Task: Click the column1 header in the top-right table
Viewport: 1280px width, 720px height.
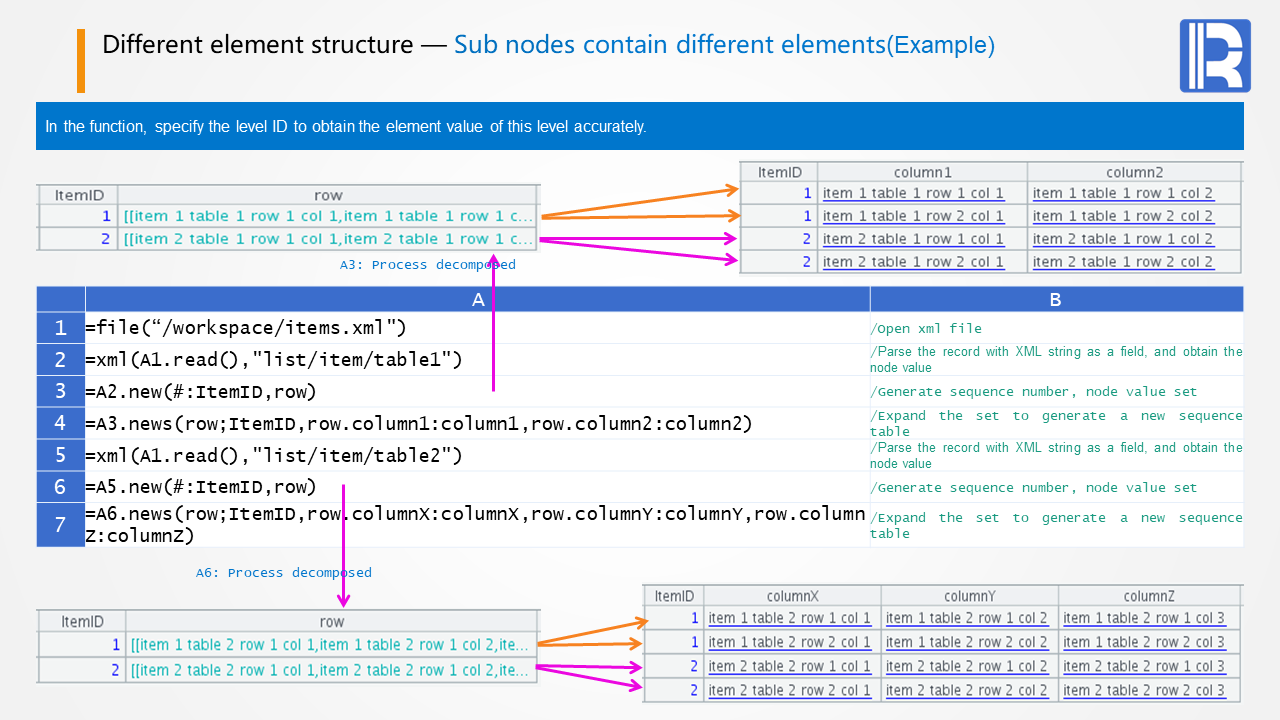Action: 922,172
